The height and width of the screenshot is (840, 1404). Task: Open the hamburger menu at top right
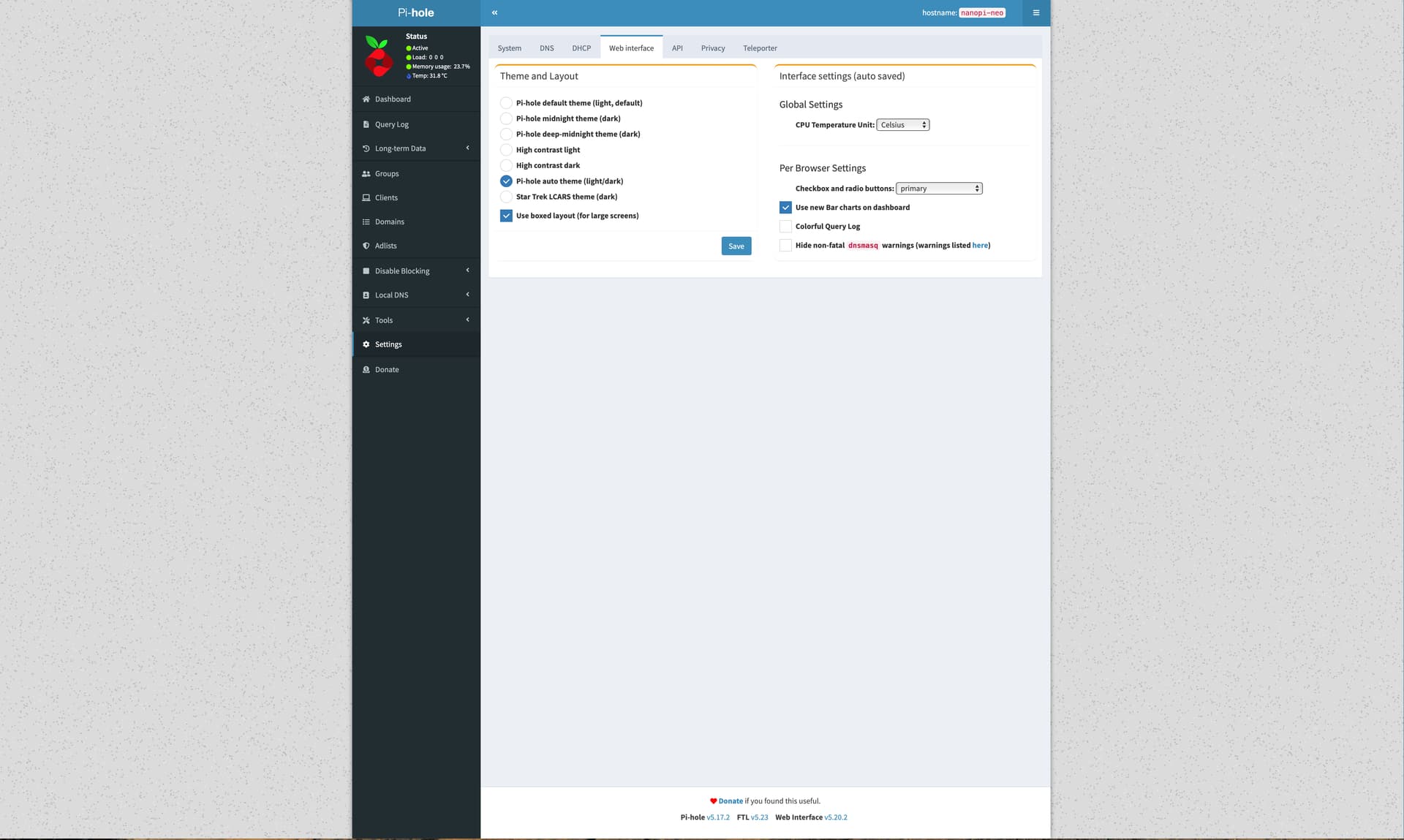(1035, 12)
